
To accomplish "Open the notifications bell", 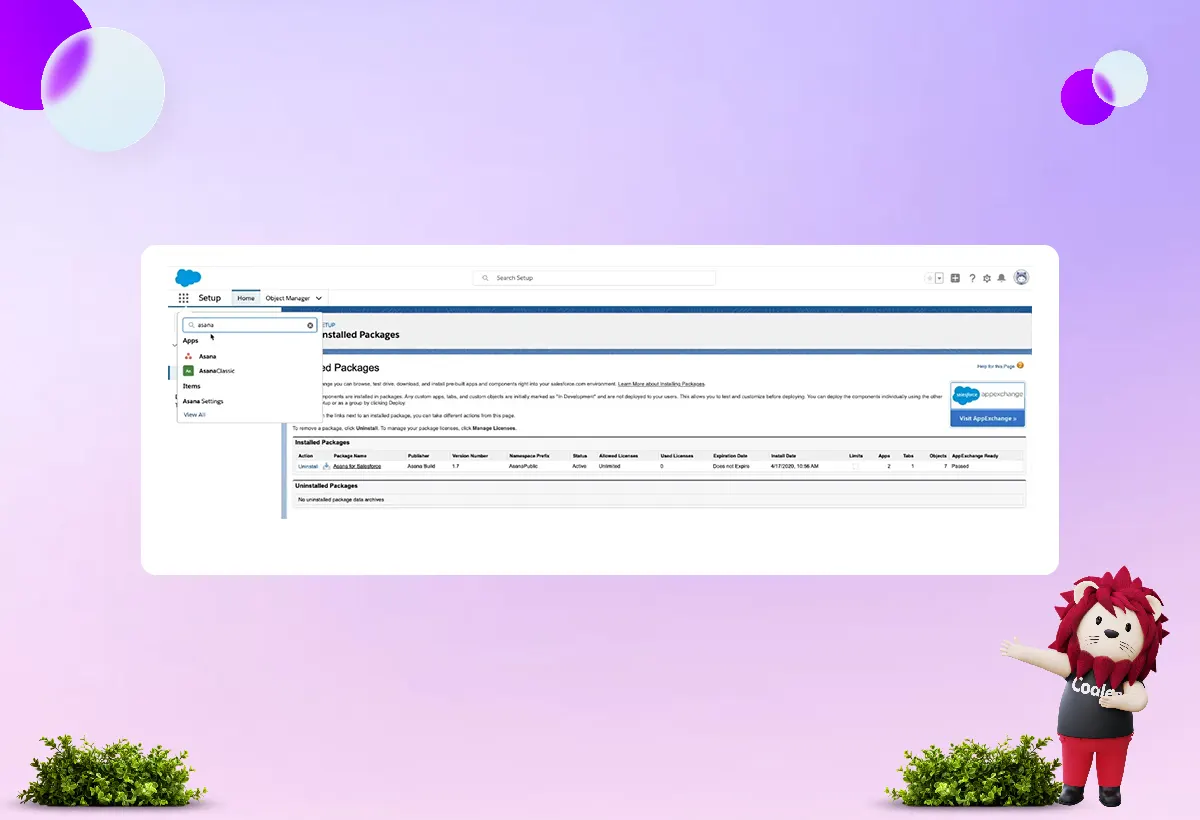I will tap(1002, 278).
